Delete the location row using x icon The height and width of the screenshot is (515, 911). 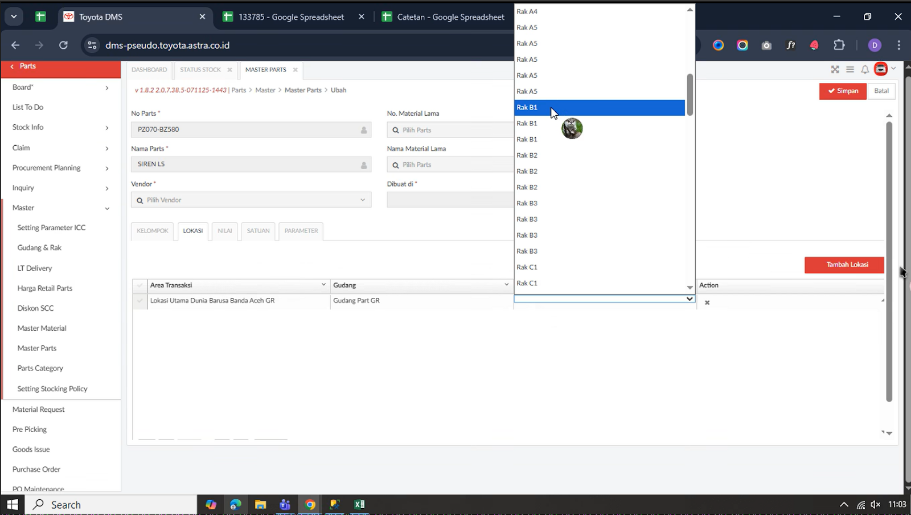tap(707, 302)
